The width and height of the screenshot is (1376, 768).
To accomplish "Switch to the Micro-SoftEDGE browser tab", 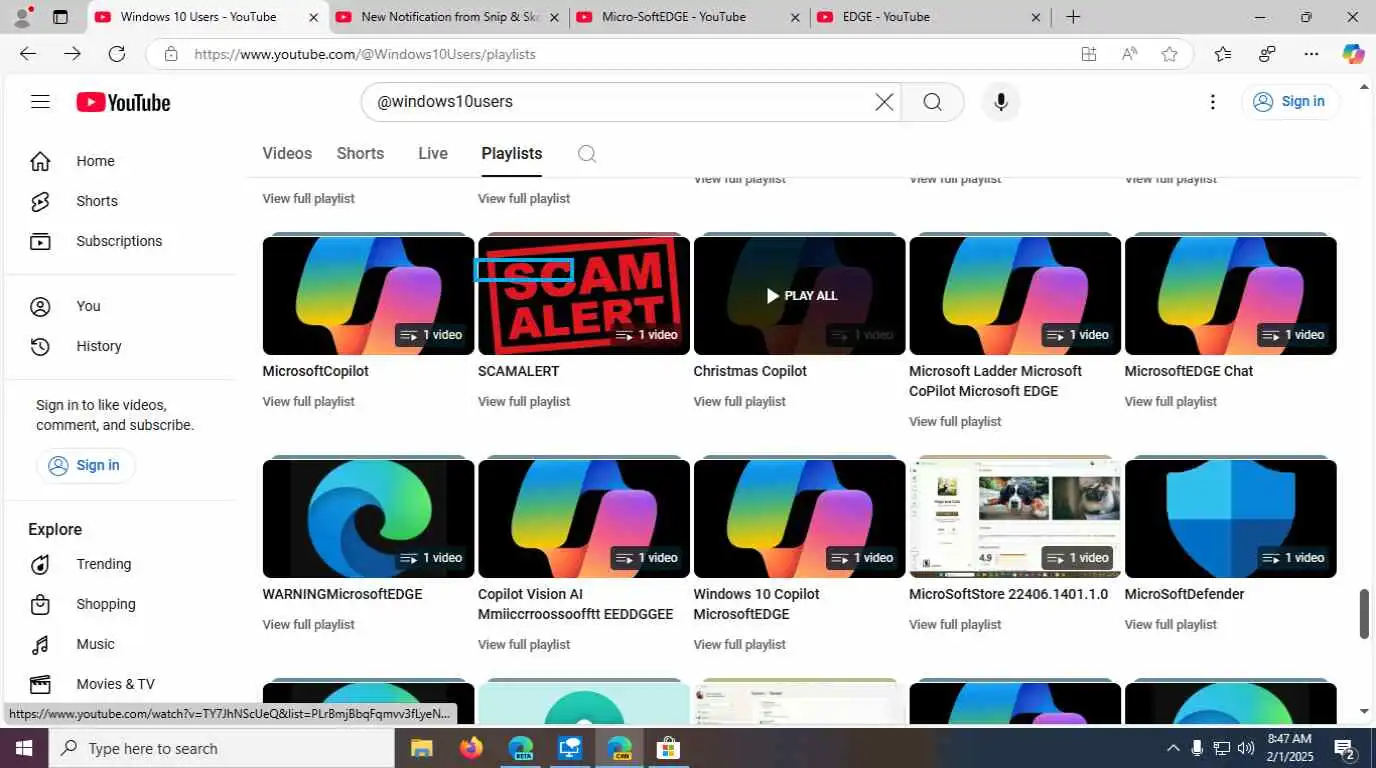I will click(687, 17).
